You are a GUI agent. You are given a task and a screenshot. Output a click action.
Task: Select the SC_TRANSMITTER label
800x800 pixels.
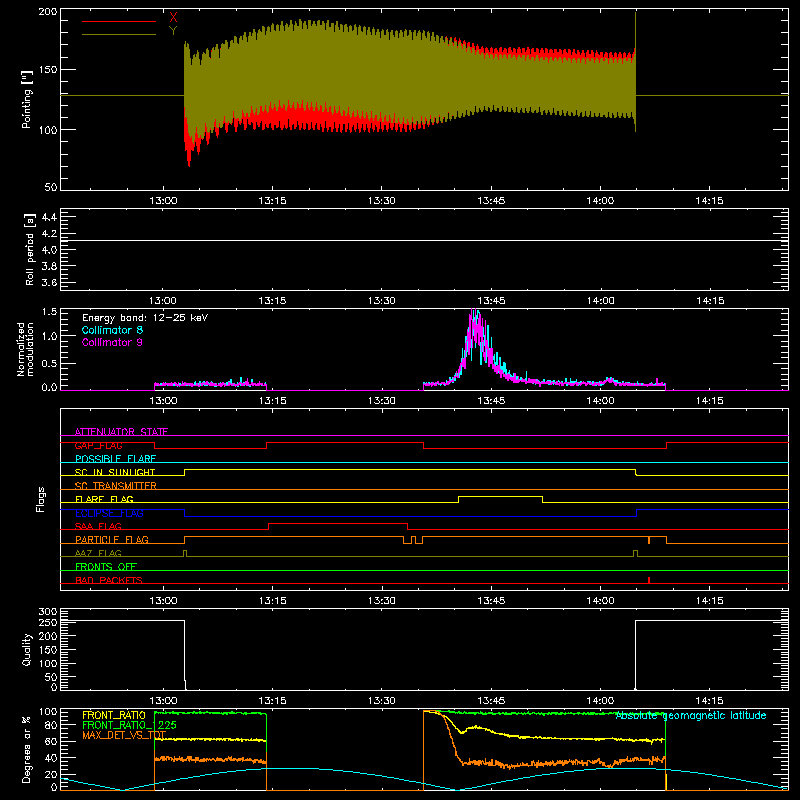pyautogui.click(x=116, y=485)
